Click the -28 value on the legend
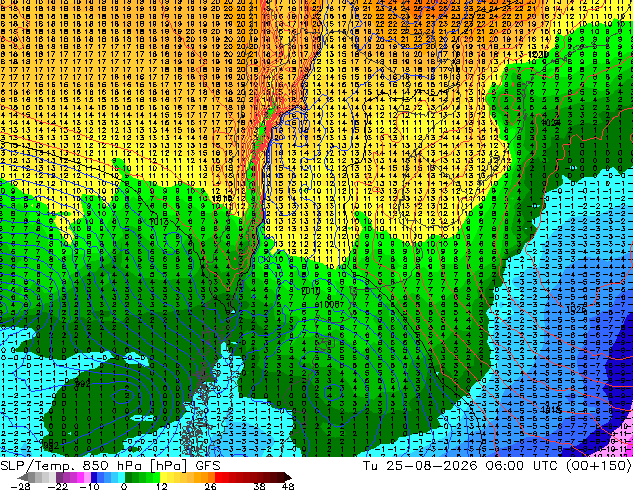634x490 pixels. (x=20, y=486)
